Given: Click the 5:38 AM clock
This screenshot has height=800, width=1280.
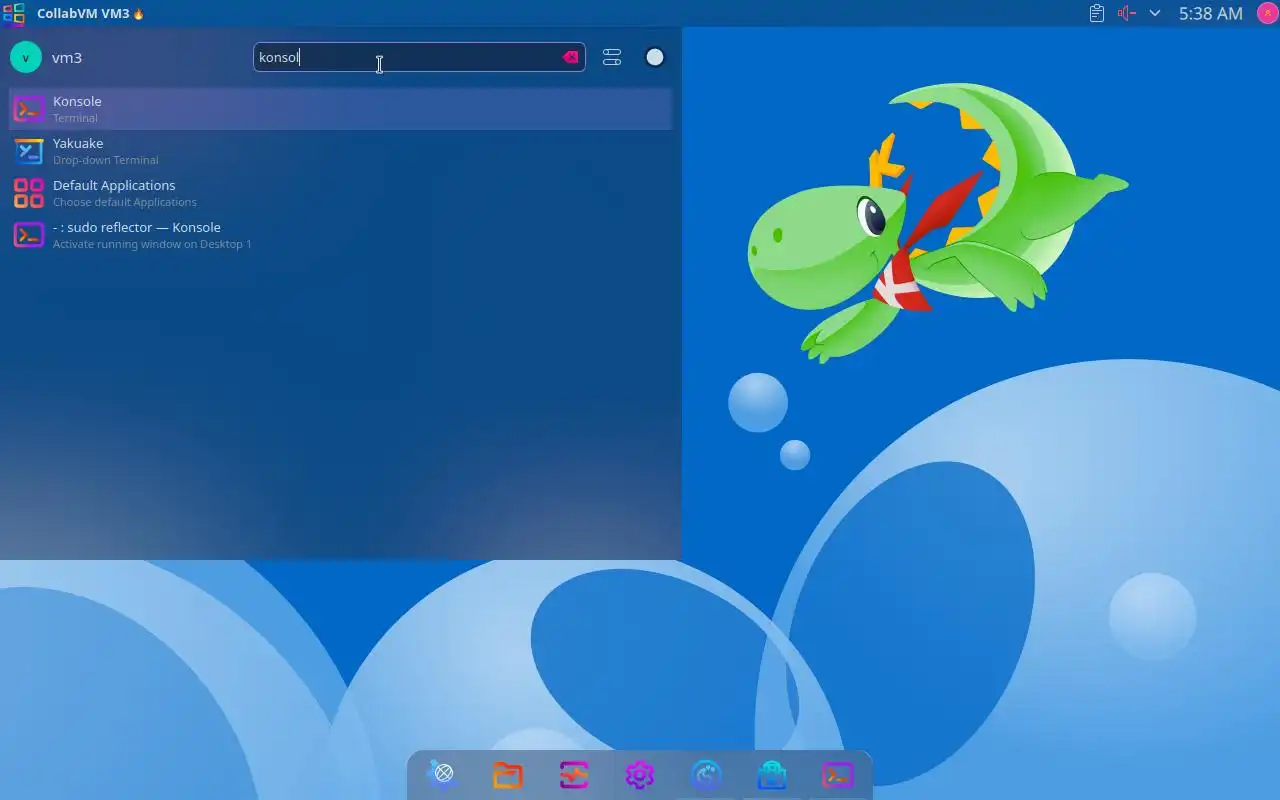Looking at the screenshot, I should [x=1210, y=14].
